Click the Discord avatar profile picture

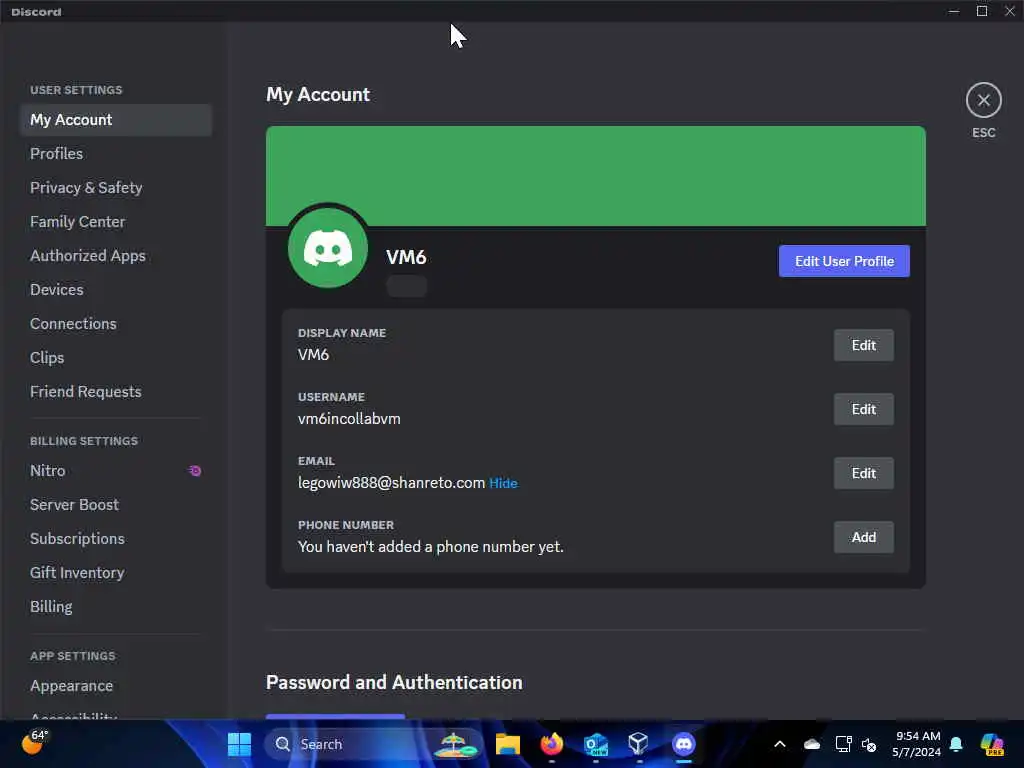[328, 248]
